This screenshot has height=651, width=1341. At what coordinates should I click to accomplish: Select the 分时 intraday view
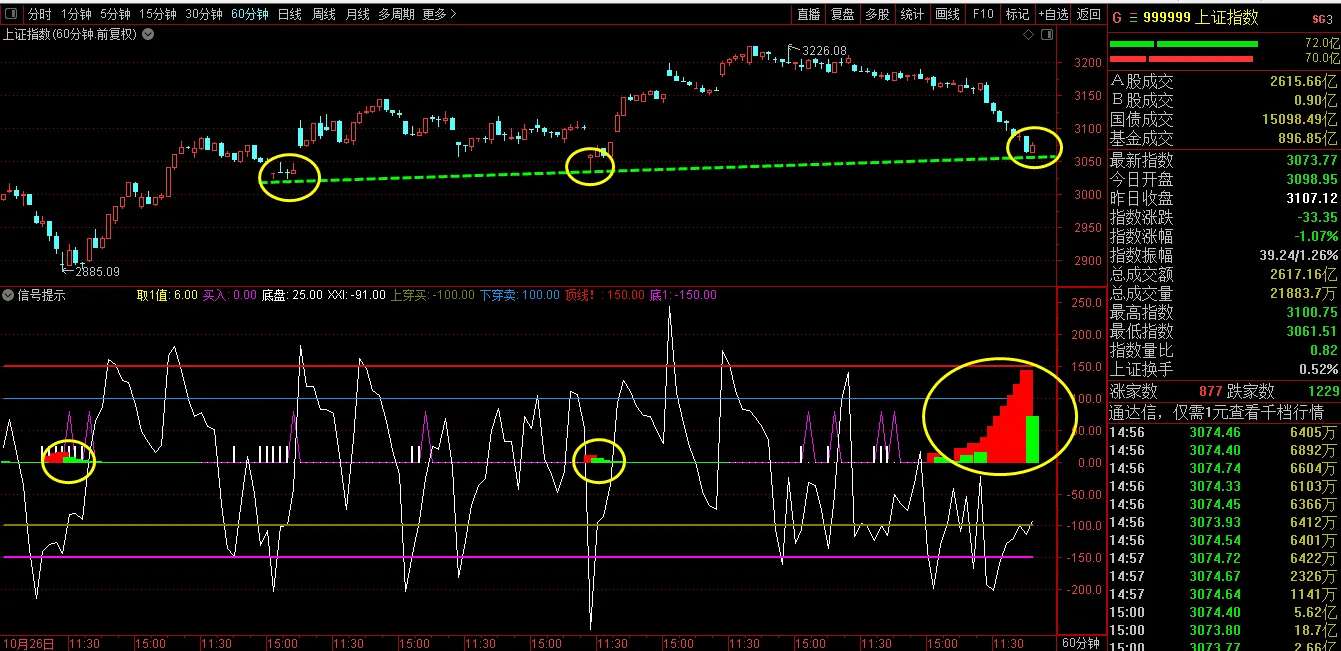39,14
